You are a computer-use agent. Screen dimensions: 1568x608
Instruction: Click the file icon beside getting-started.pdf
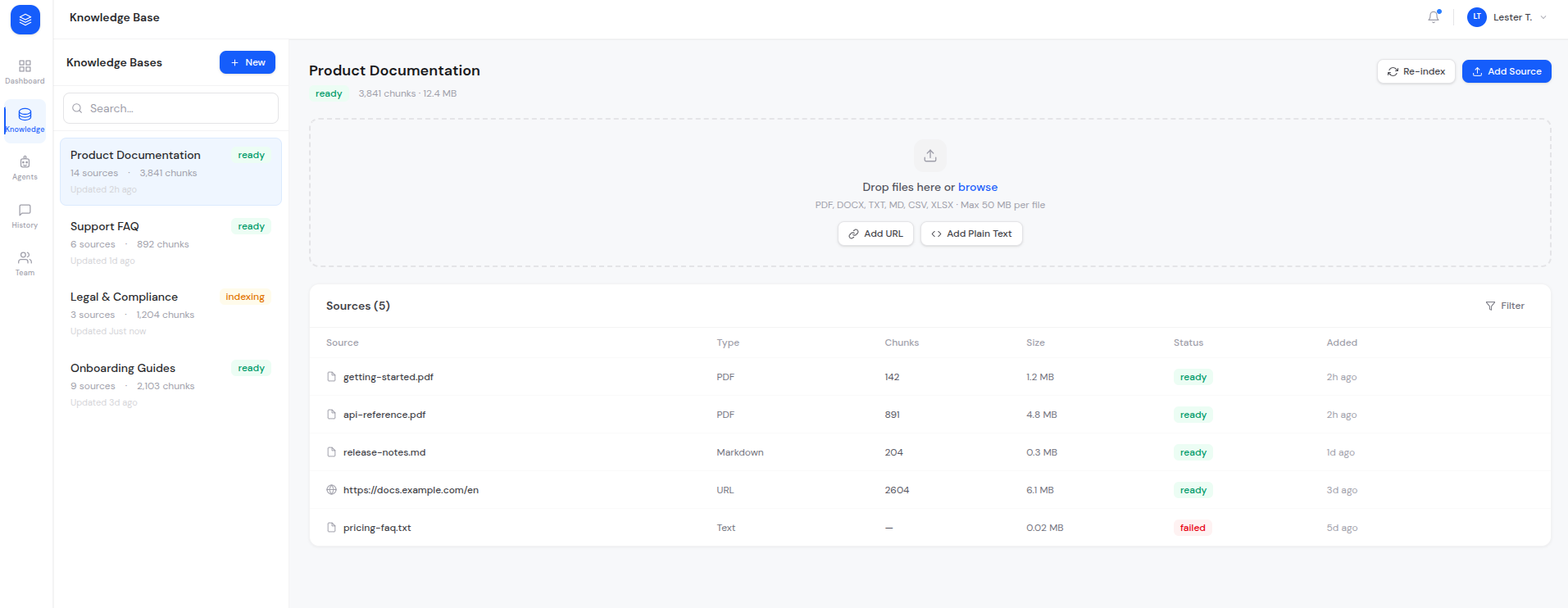[x=331, y=377]
